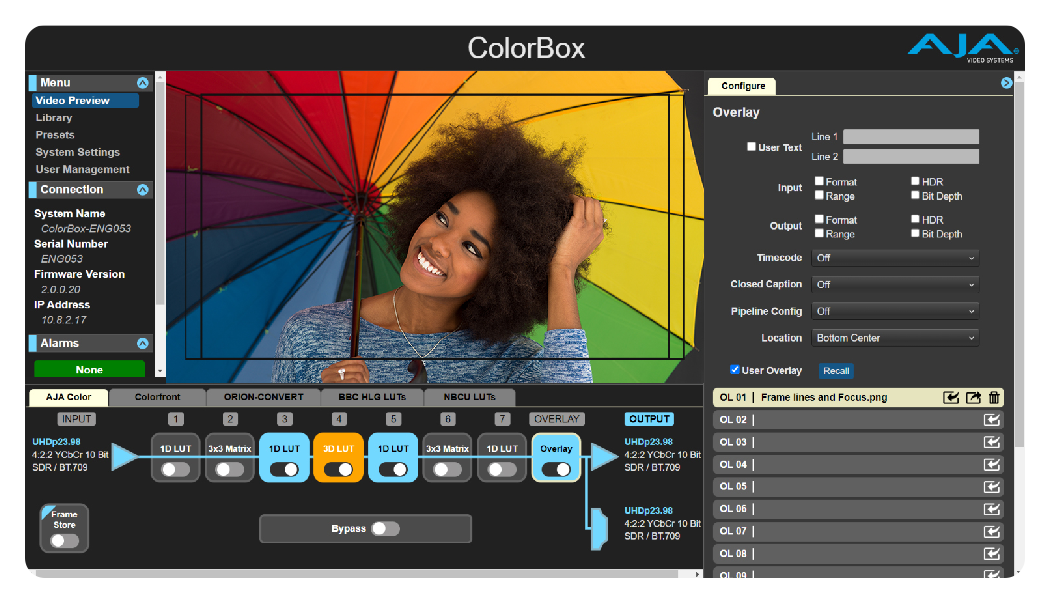Screen dimensions: 1050x603
Task: Select the AJA Color tab
Action: coord(68,397)
